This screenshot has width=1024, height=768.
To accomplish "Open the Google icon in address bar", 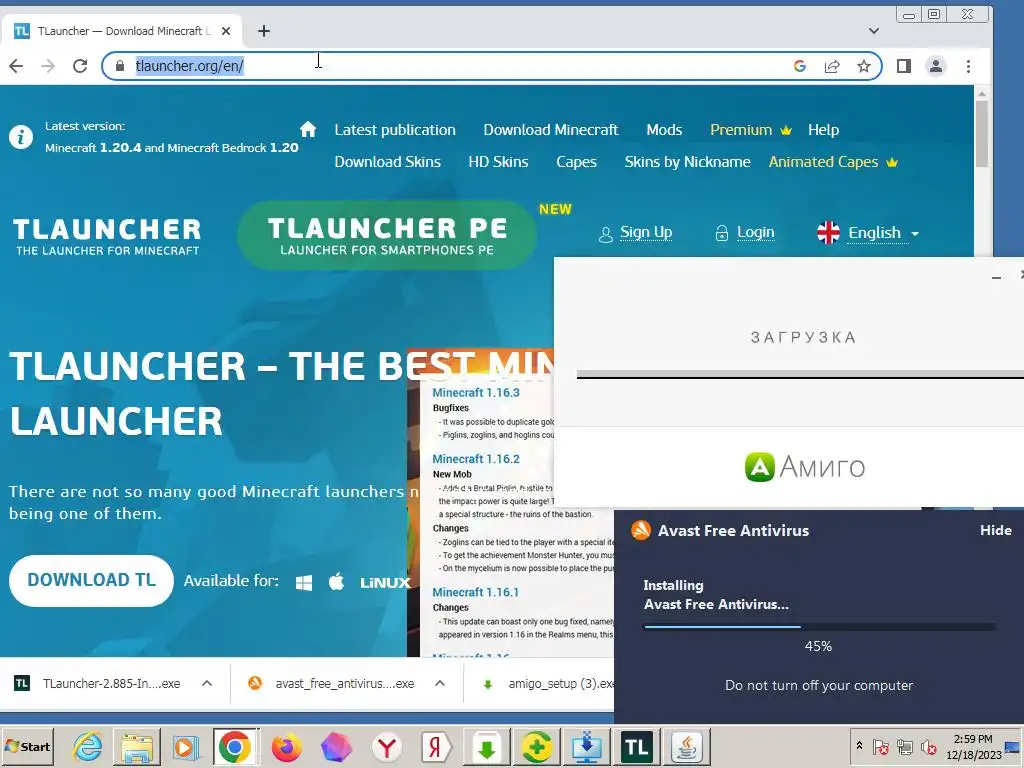I will point(799,66).
